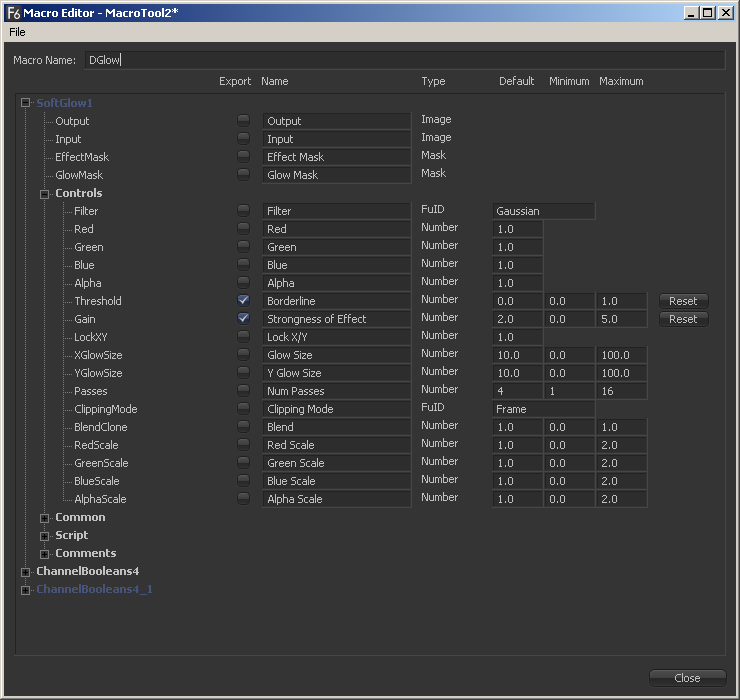This screenshot has width=740, height=700.
Task: Click the SoftGlow1 node label
Action: (x=65, y=103)
